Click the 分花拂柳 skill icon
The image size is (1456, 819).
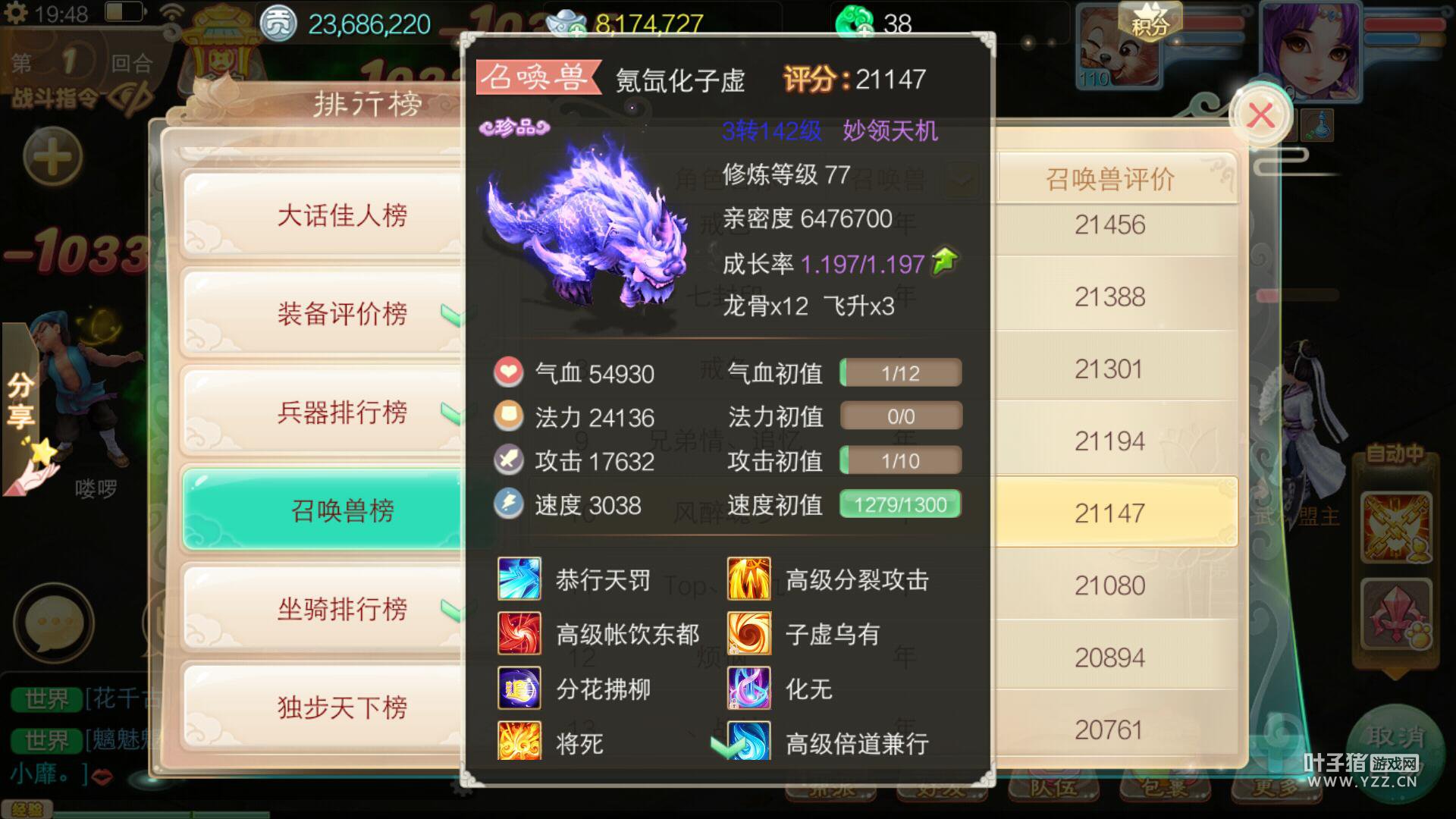[519, 689]
